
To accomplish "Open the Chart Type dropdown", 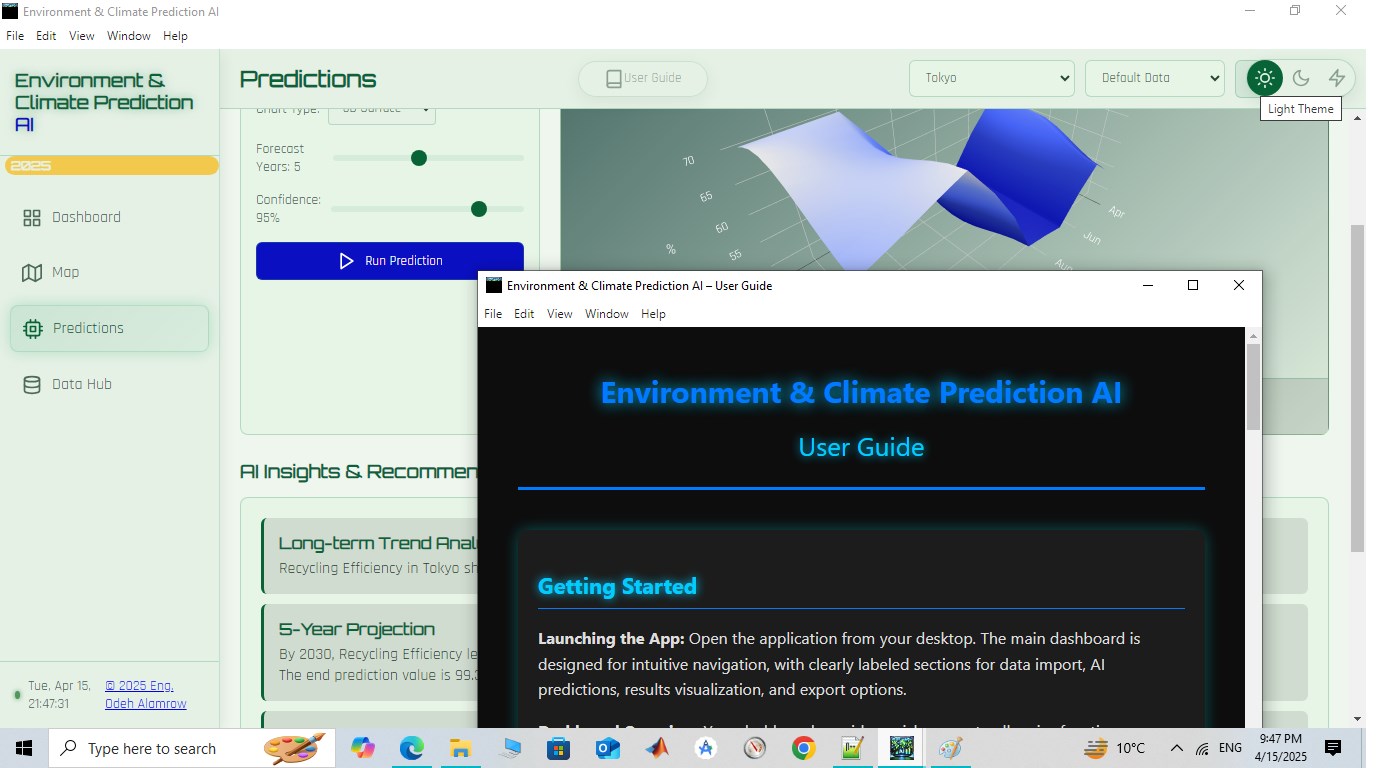I will [x=382, y=112].
